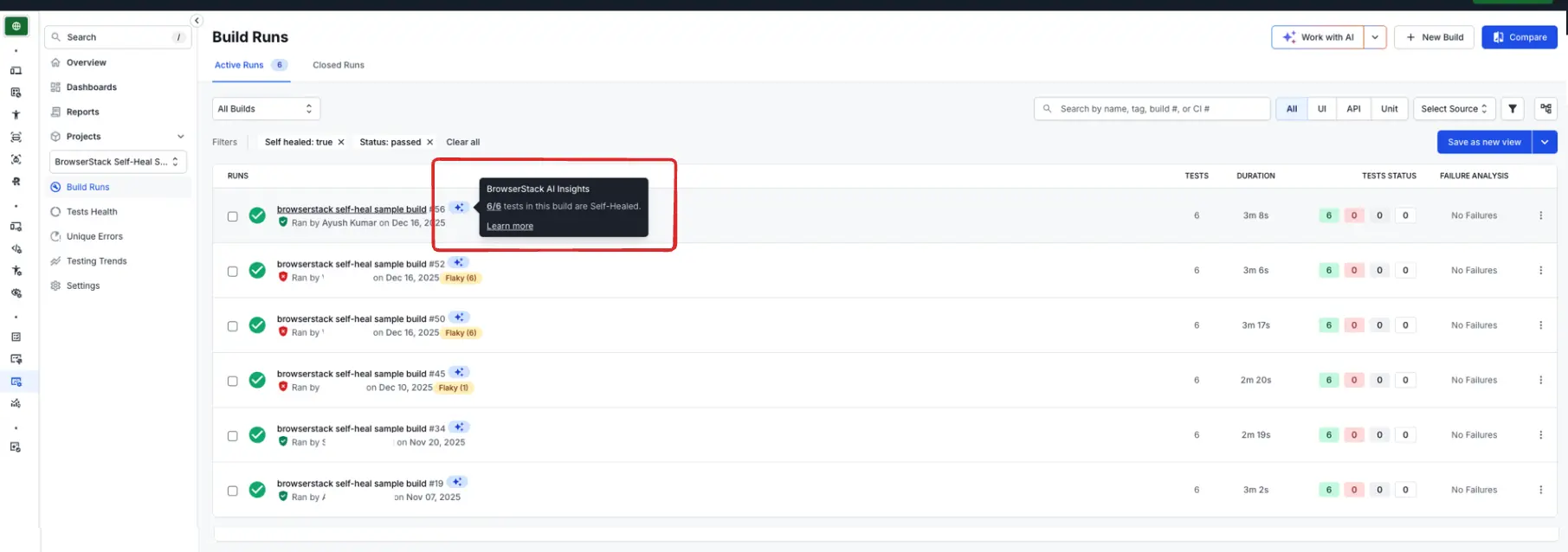Image resolution: width=1568 pixels, height=552 pixels.
Task: Click the New Build button
Action: (x=1434, y=37)
